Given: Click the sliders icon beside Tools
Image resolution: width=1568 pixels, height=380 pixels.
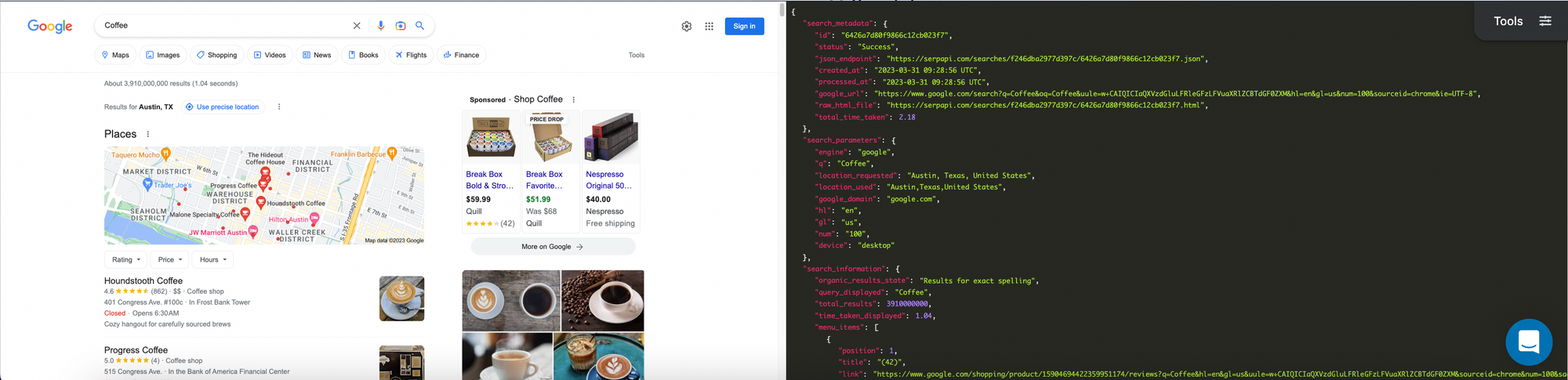Looking at the screenshot, I should tap(1545, 21).
